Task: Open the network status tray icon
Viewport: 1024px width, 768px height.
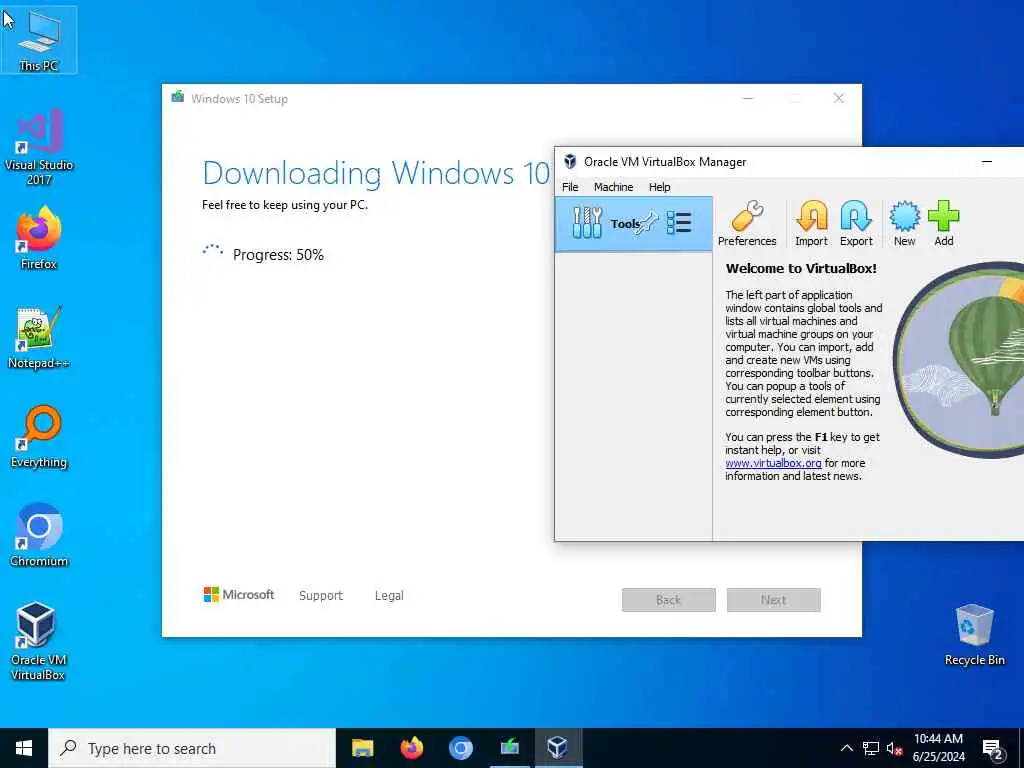Action: (x=871, y=748)
